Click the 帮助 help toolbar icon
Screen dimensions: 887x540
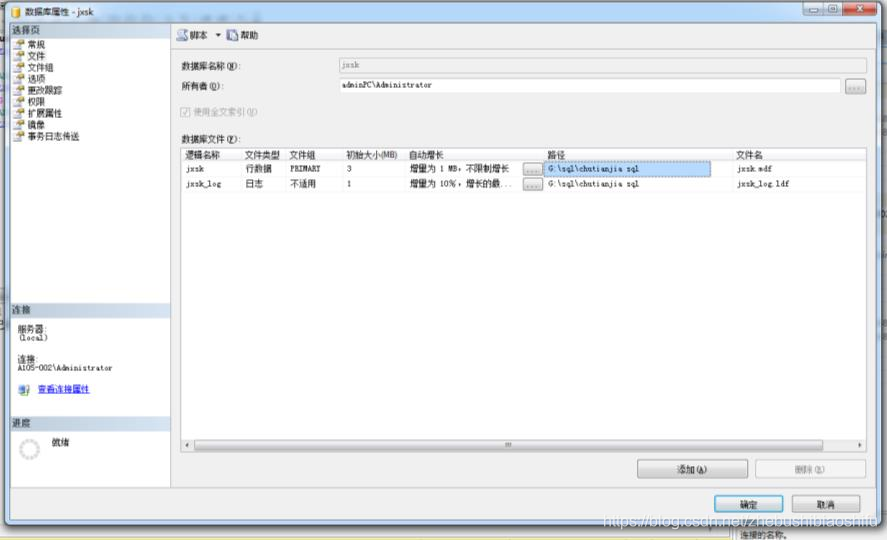232,35
